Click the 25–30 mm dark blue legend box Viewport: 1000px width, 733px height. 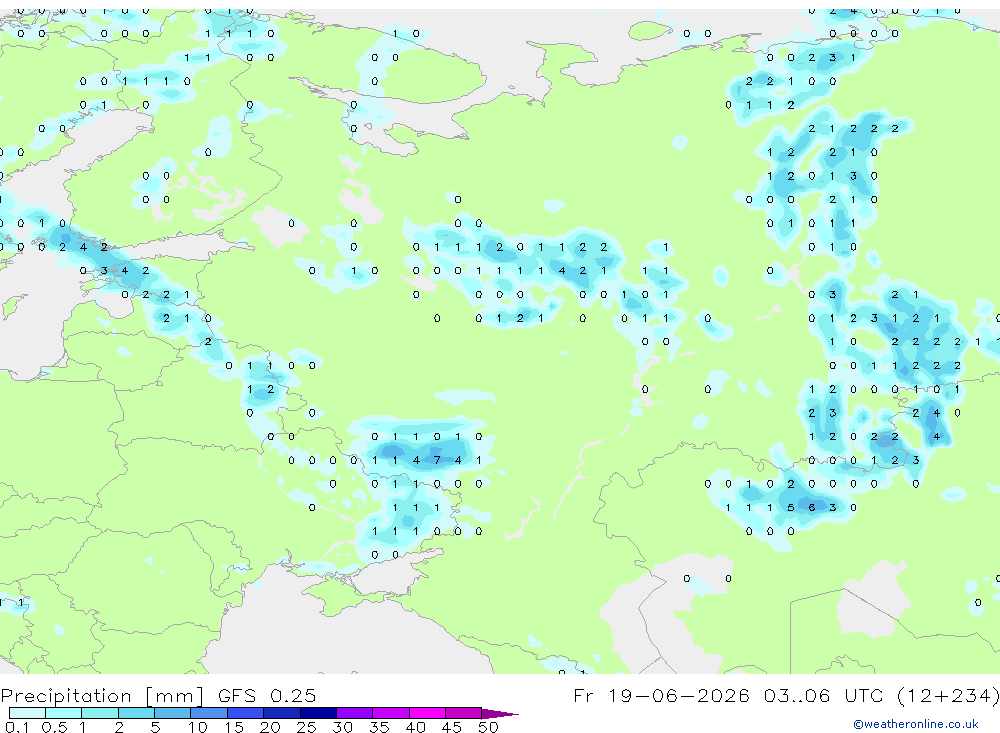point(318,713)
